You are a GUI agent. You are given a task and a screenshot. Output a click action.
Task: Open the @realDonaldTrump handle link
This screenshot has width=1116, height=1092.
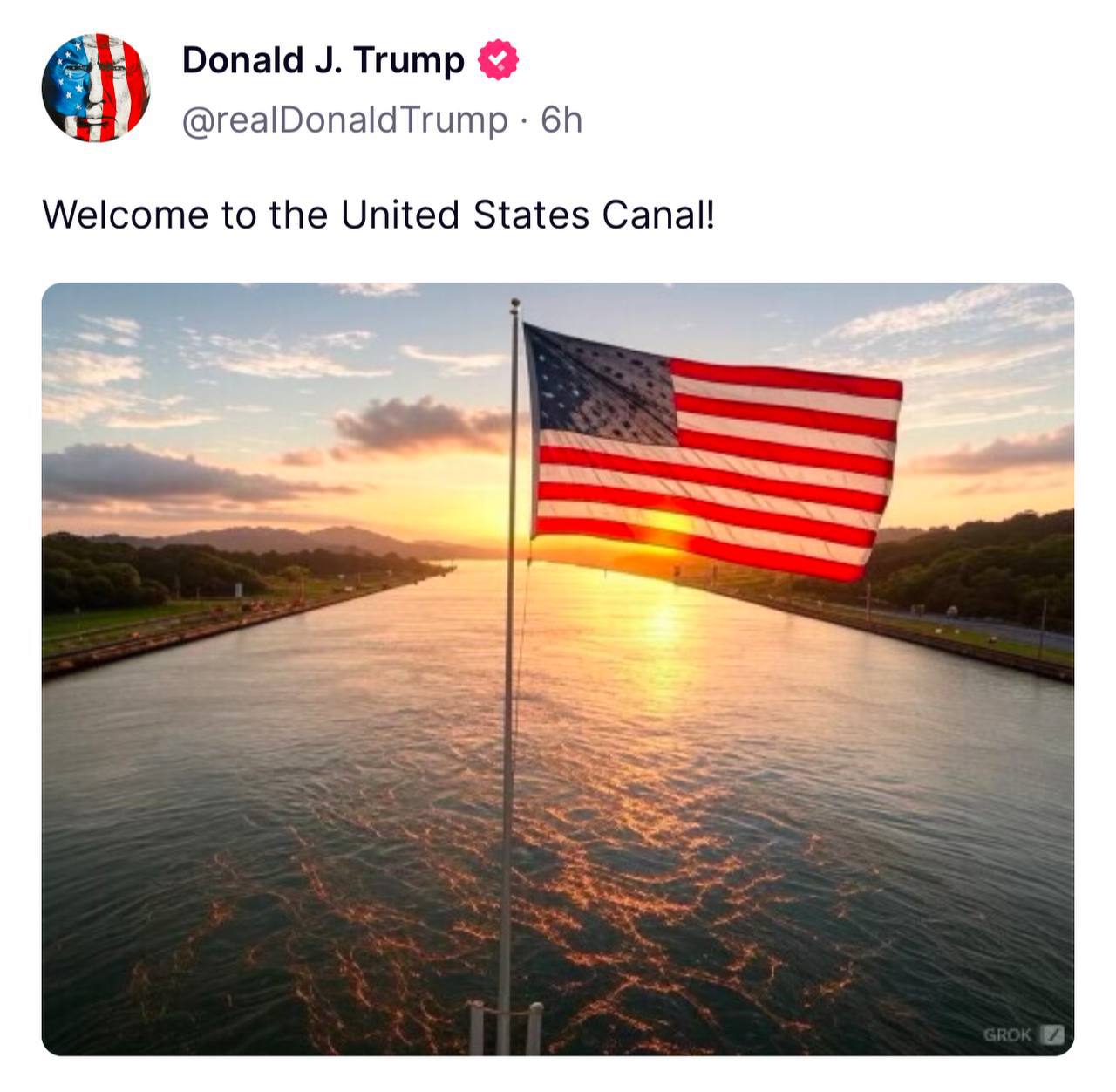point(344,120)
